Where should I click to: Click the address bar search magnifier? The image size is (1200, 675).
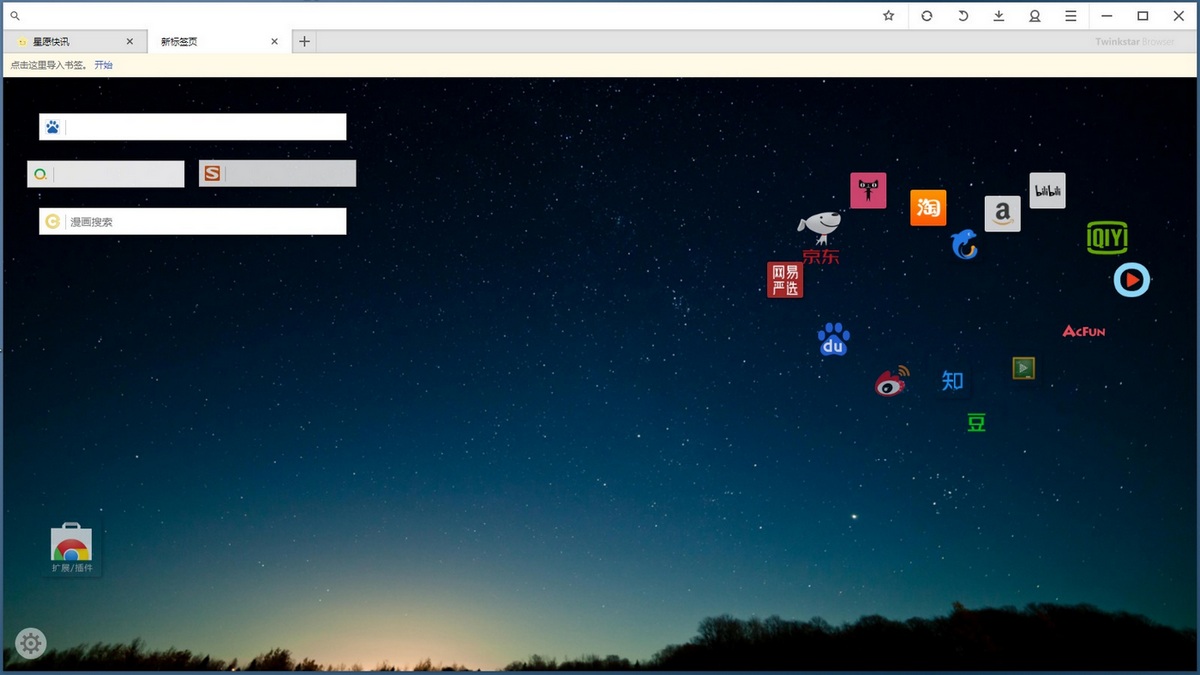tap(15, 16)
